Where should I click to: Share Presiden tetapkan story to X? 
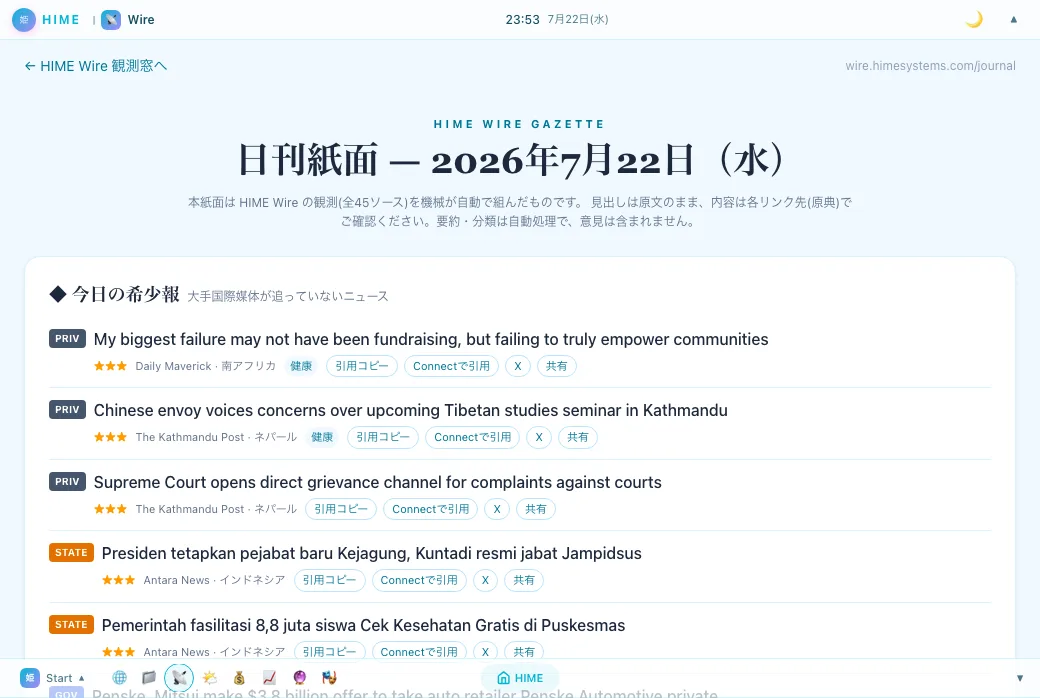point(486,580)
